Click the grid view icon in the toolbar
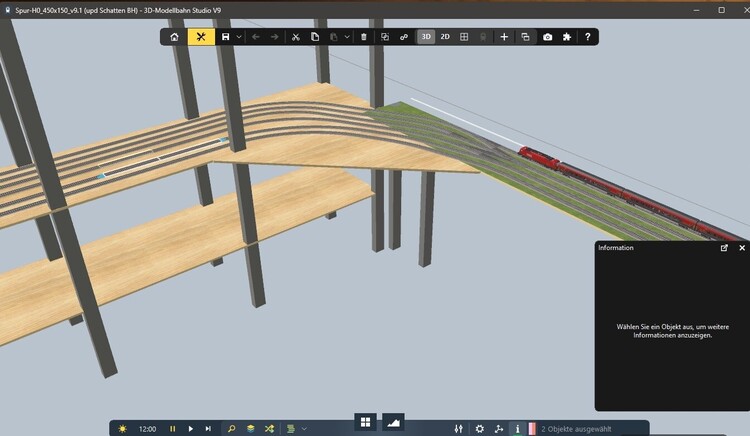 [x=464, y=37]
